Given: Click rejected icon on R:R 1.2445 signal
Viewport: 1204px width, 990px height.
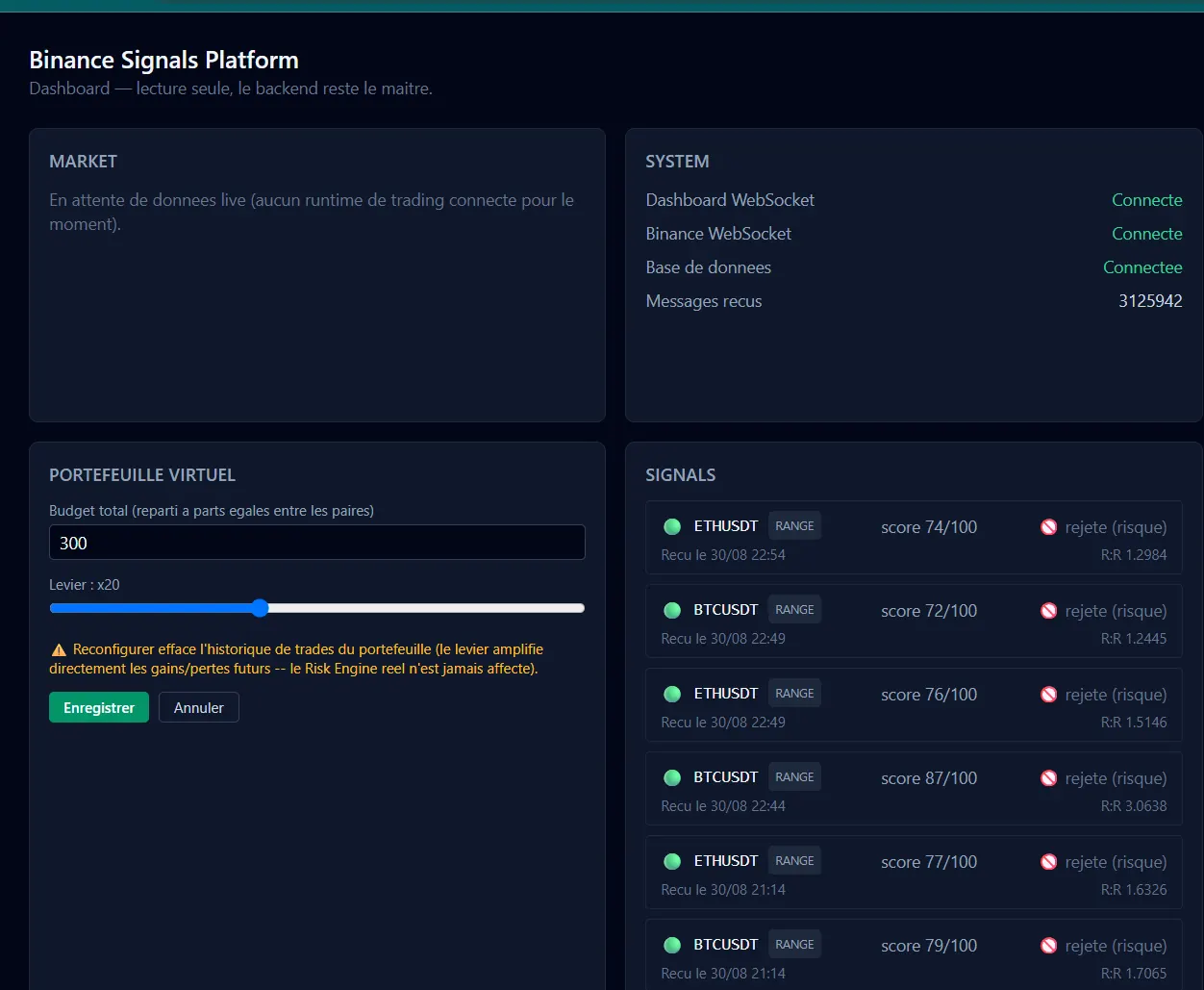Looking at the screenshot, I should (x=1048, y=611).
